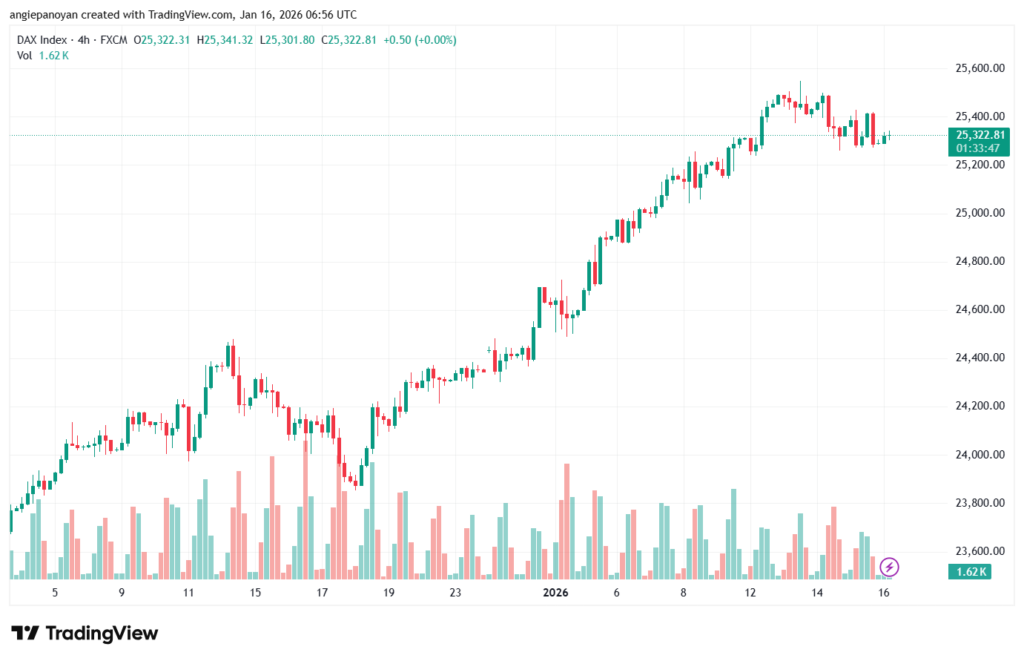The height and width of the screenshot is (661, 1024).
Task: Select the 12 date marker on time axis
Action: click(750, 593)
